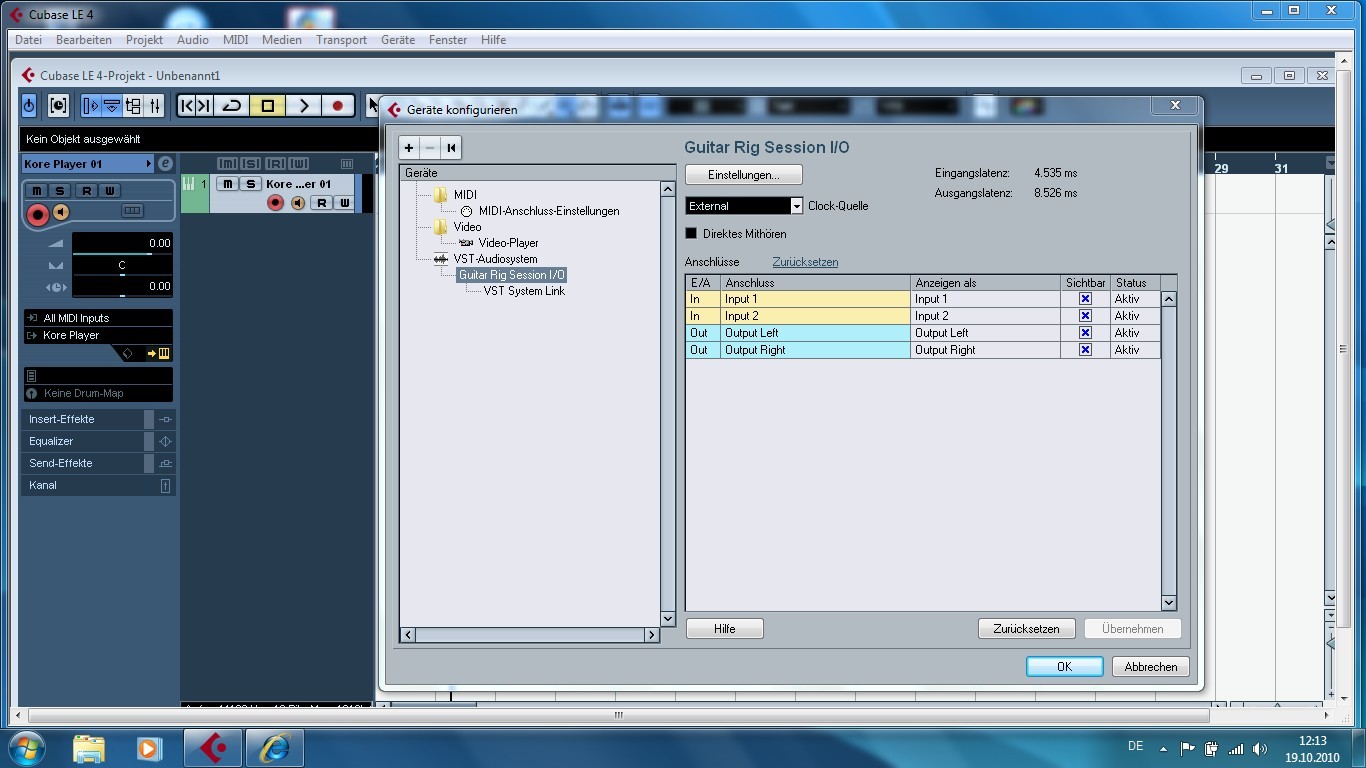Open the Transport menu

(341, 40)
